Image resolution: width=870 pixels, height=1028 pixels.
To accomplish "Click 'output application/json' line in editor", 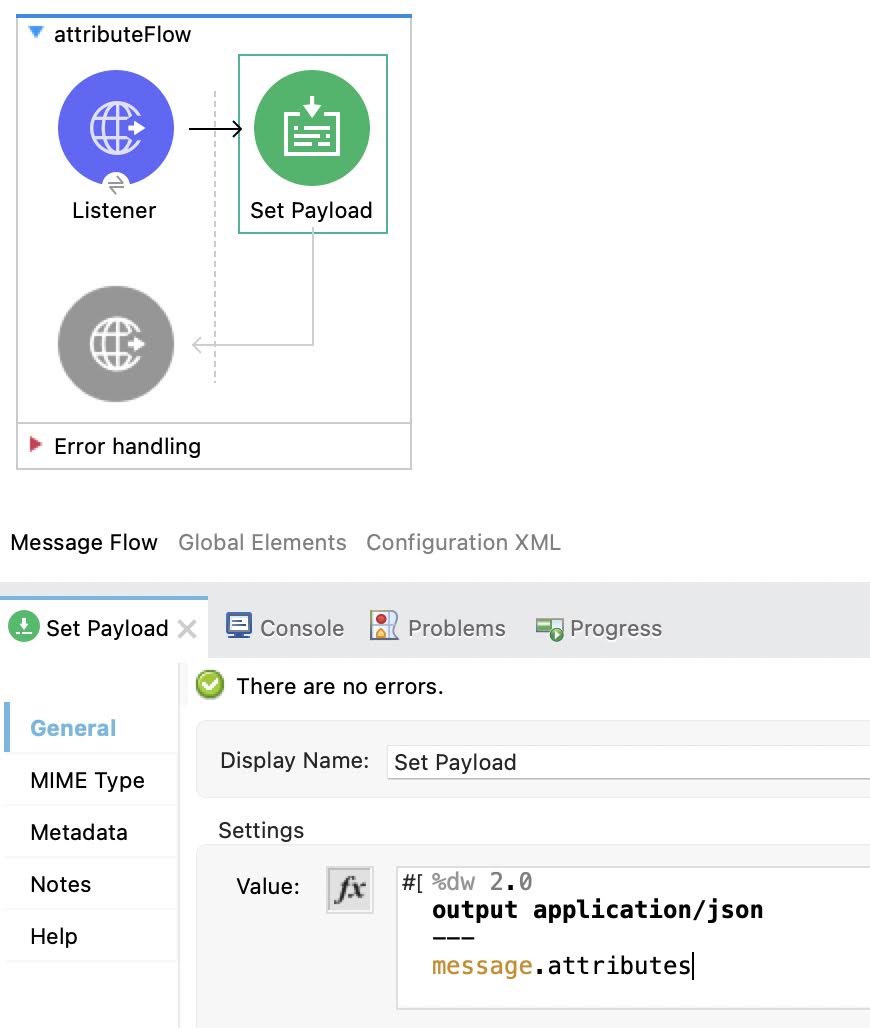I will click(x=598, y=910).
